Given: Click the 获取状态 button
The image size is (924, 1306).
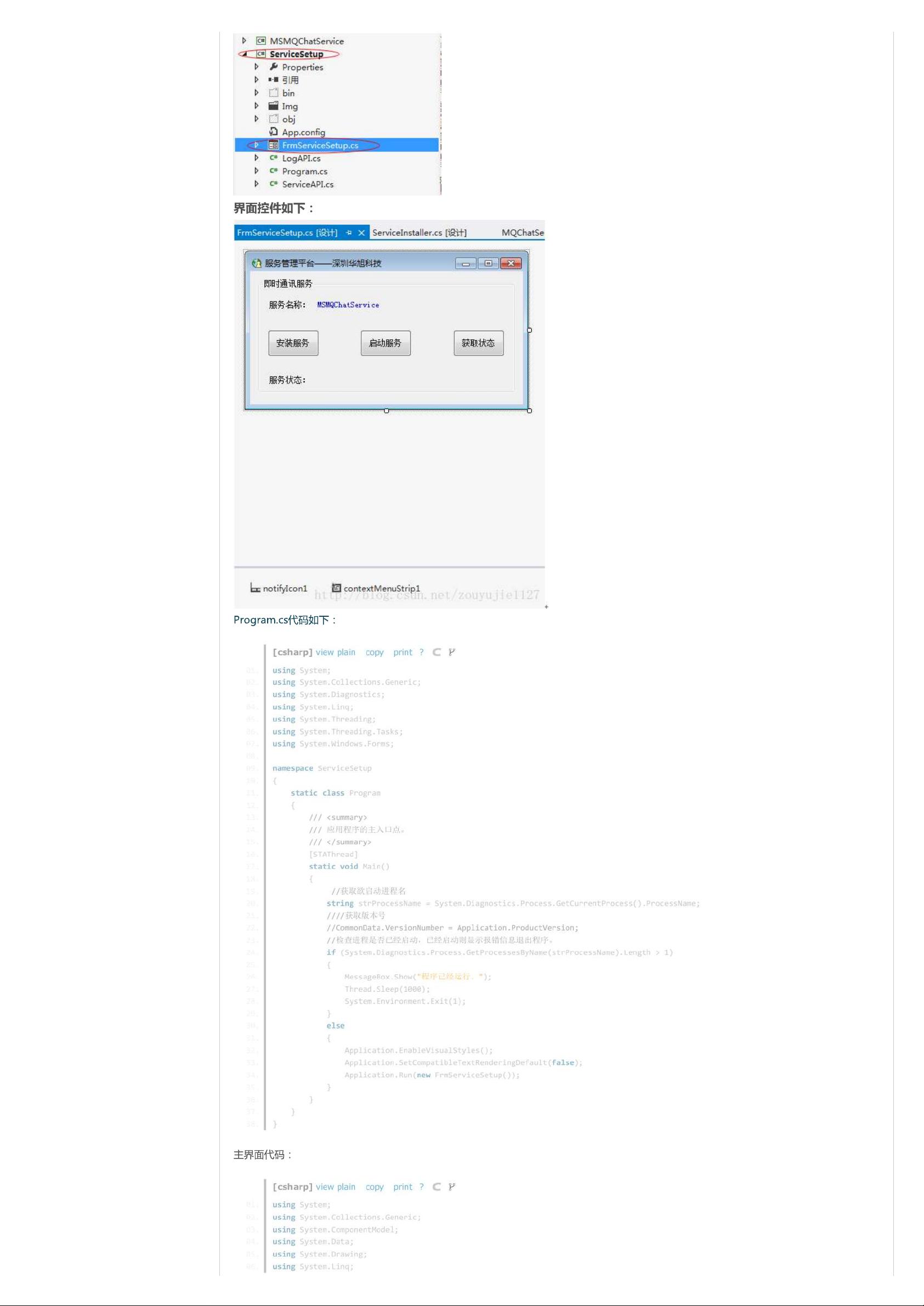Looking at the screenshot, I should pyautogui.click(x=478, y=343).
